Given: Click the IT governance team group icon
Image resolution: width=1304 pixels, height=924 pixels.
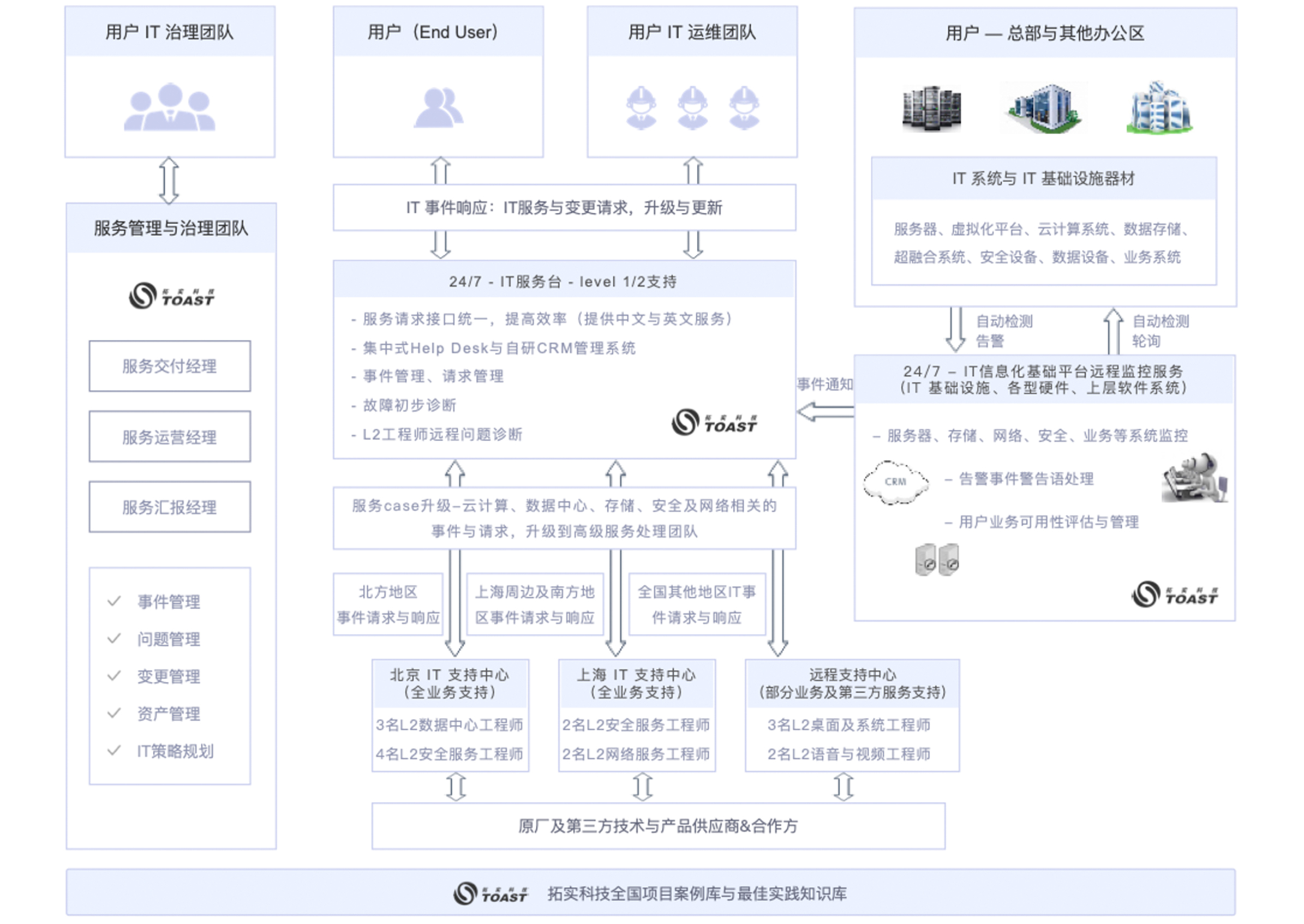Looking at the screenshot, I should pos(169,107).
